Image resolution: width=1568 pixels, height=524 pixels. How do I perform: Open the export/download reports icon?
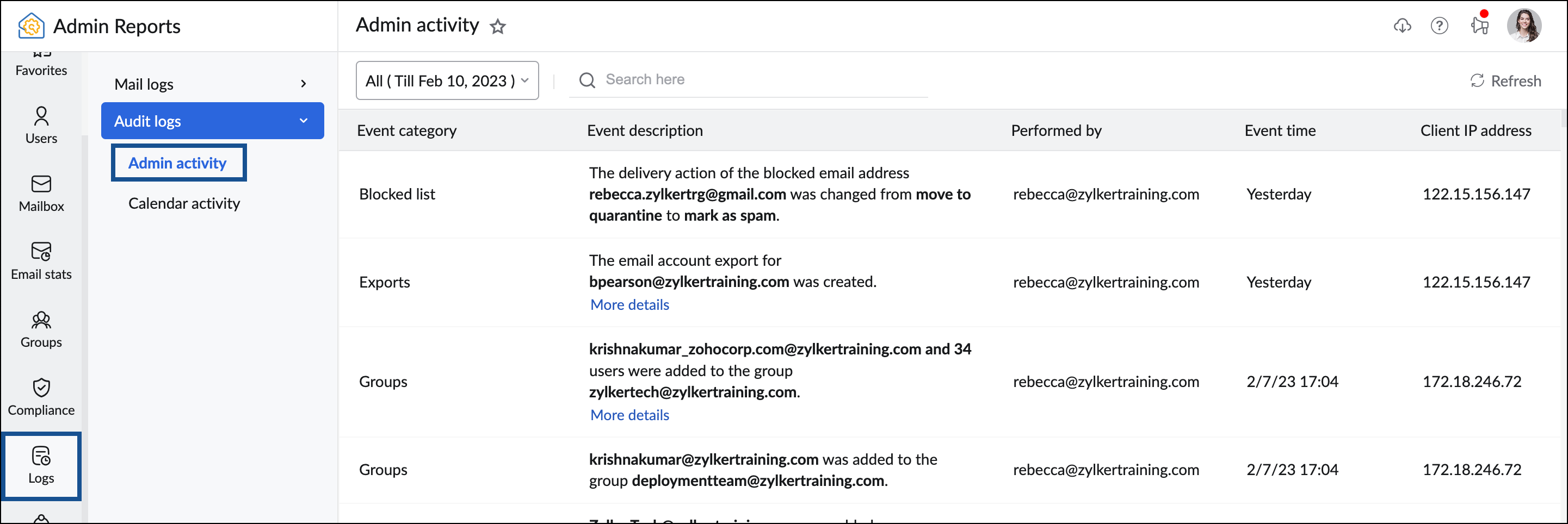pyautogui.click(x=1402, y=26)
